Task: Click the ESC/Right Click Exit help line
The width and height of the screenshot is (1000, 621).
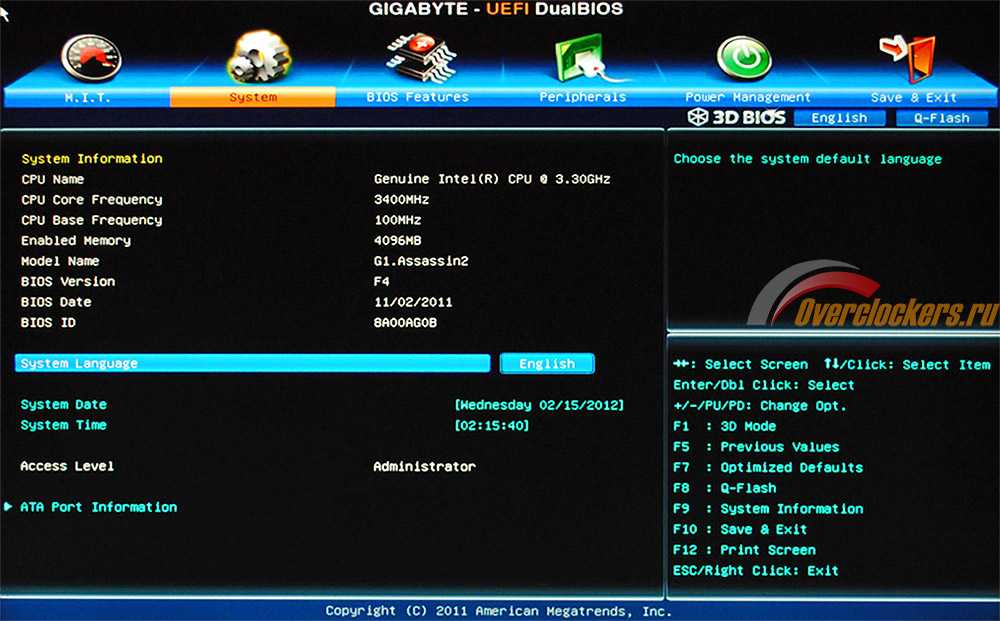Action: (x=756, y=571)
